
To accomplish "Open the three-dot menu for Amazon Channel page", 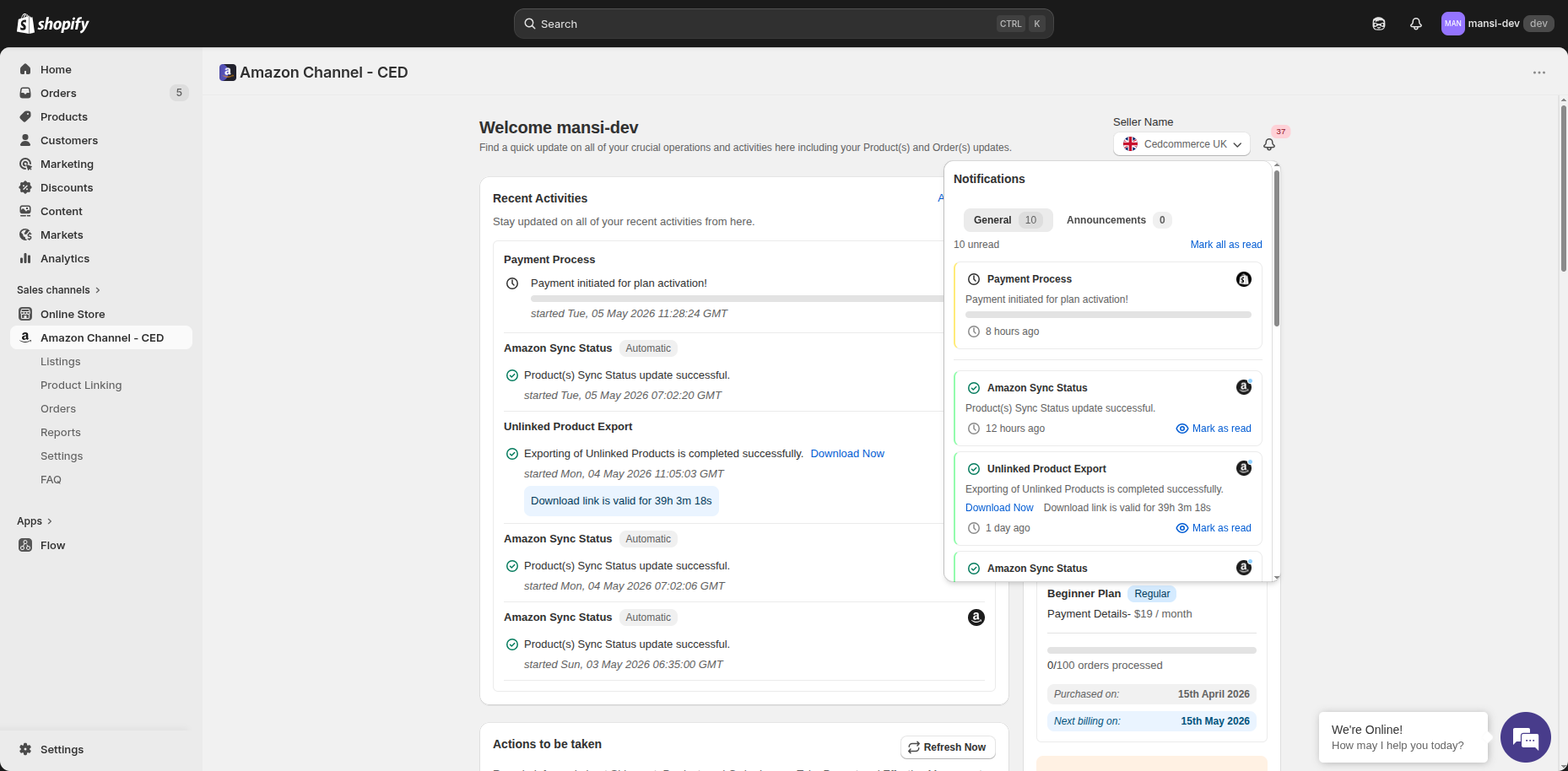I will click(1539, 73).
